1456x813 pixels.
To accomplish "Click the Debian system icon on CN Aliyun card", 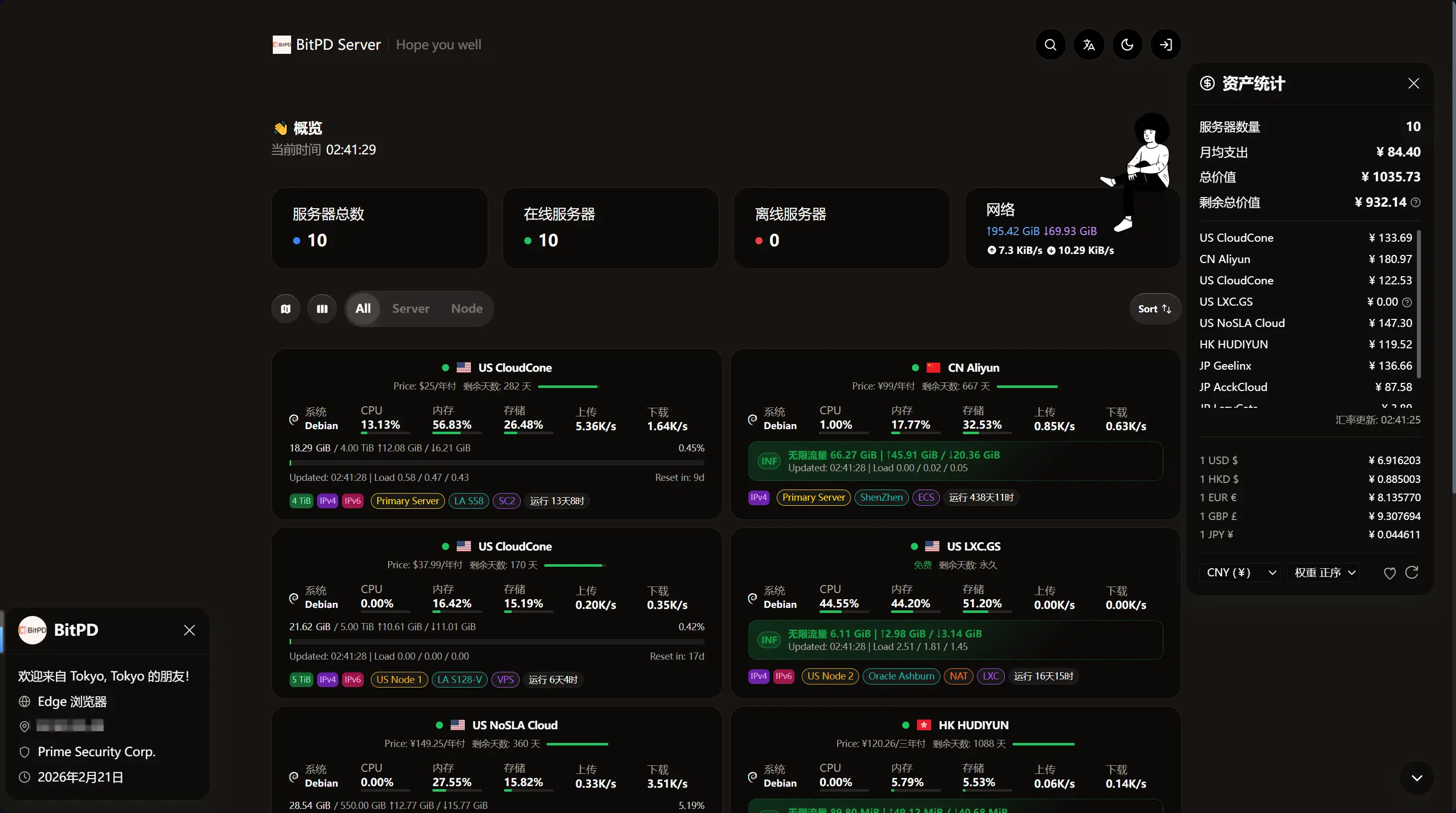I will pyautogui.click(x=752, y=419).
